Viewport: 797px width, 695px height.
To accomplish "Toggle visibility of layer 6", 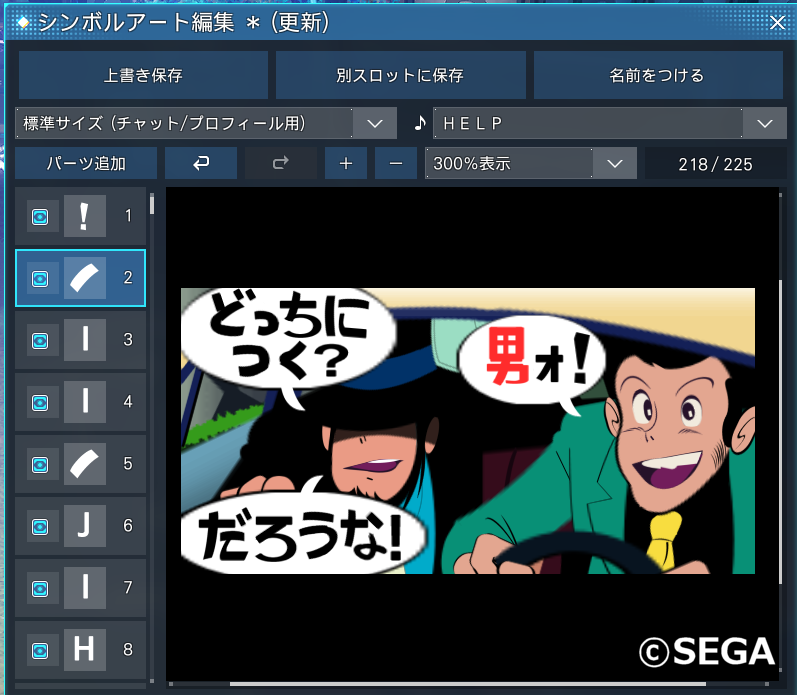I will click(x=41, y=527).
